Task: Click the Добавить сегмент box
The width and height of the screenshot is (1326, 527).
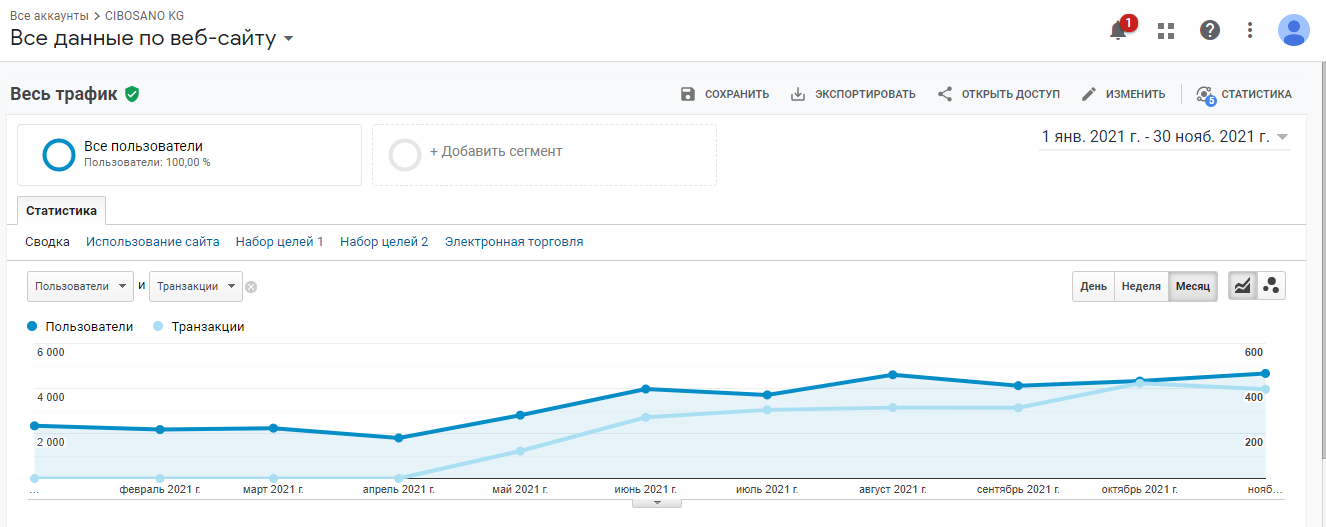Action: pyautogui.click(x=544, y=155)
